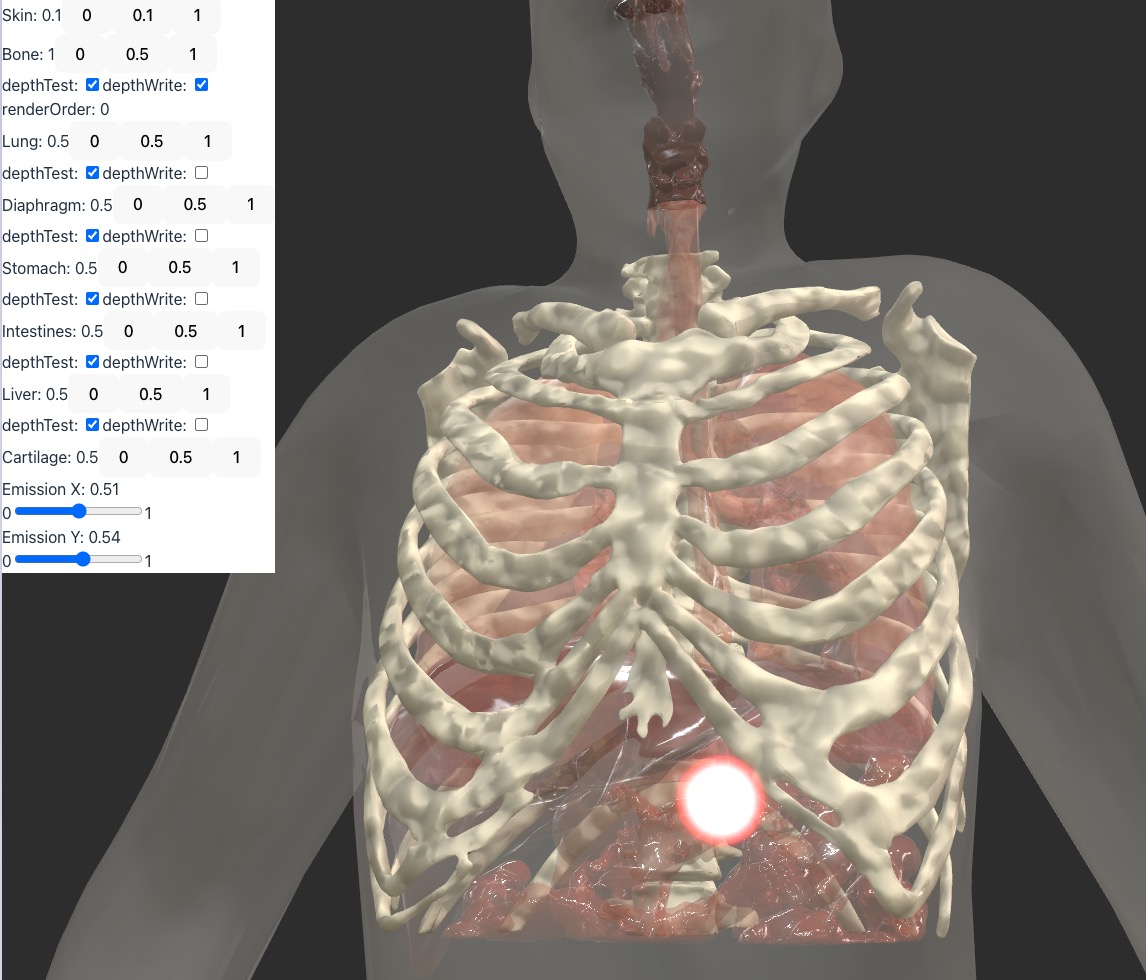Uncheck Bone depthTest checkbox
This screenshot has width=1146, height=980.
point(92,85)
